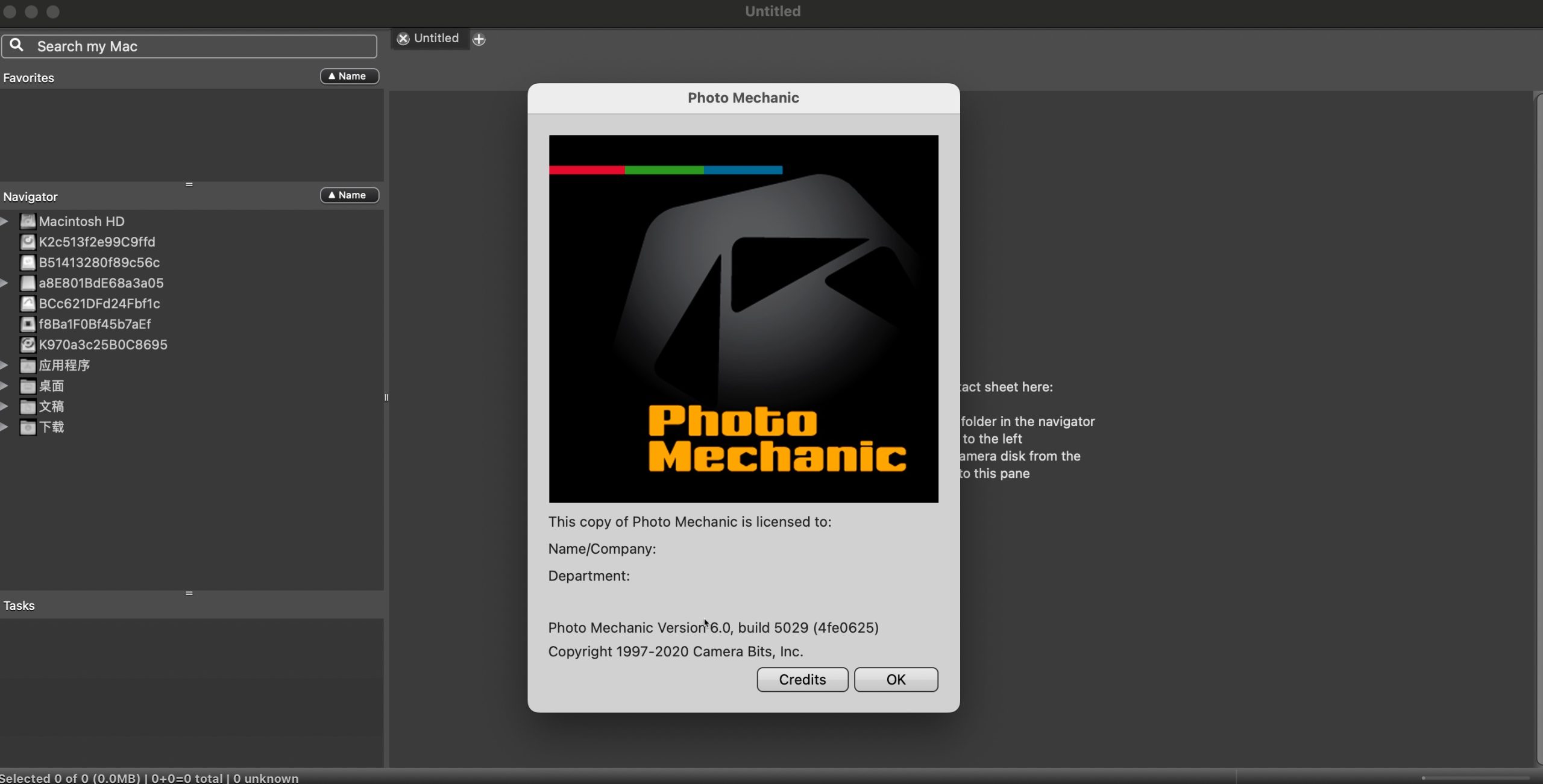Image resolution: width=1543 pixels, height=784 pixels.
Task: Click the Favorites panel header
Action: [28, 78]
